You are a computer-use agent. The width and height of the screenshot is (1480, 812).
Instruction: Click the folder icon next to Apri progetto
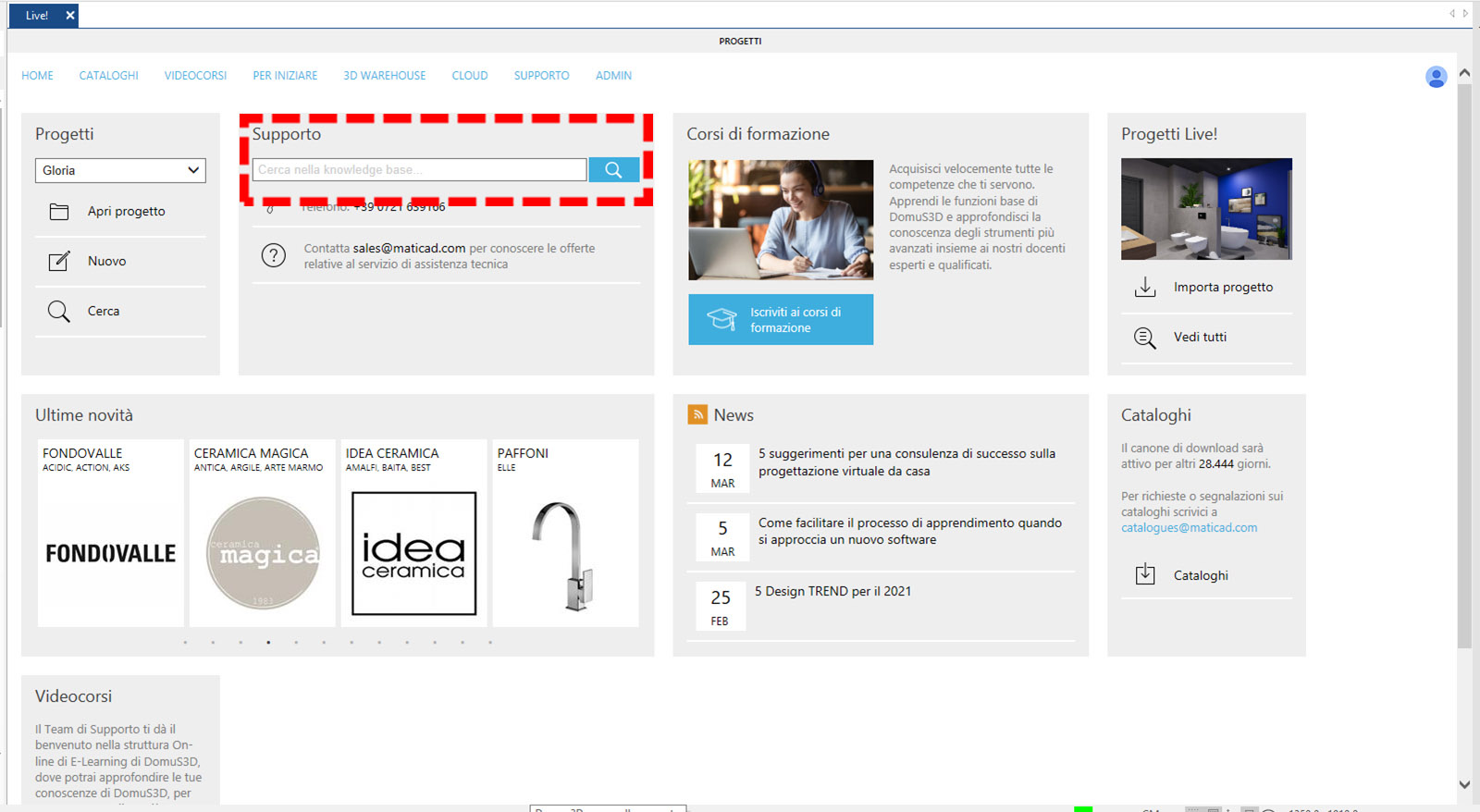(x=59, y=212)
